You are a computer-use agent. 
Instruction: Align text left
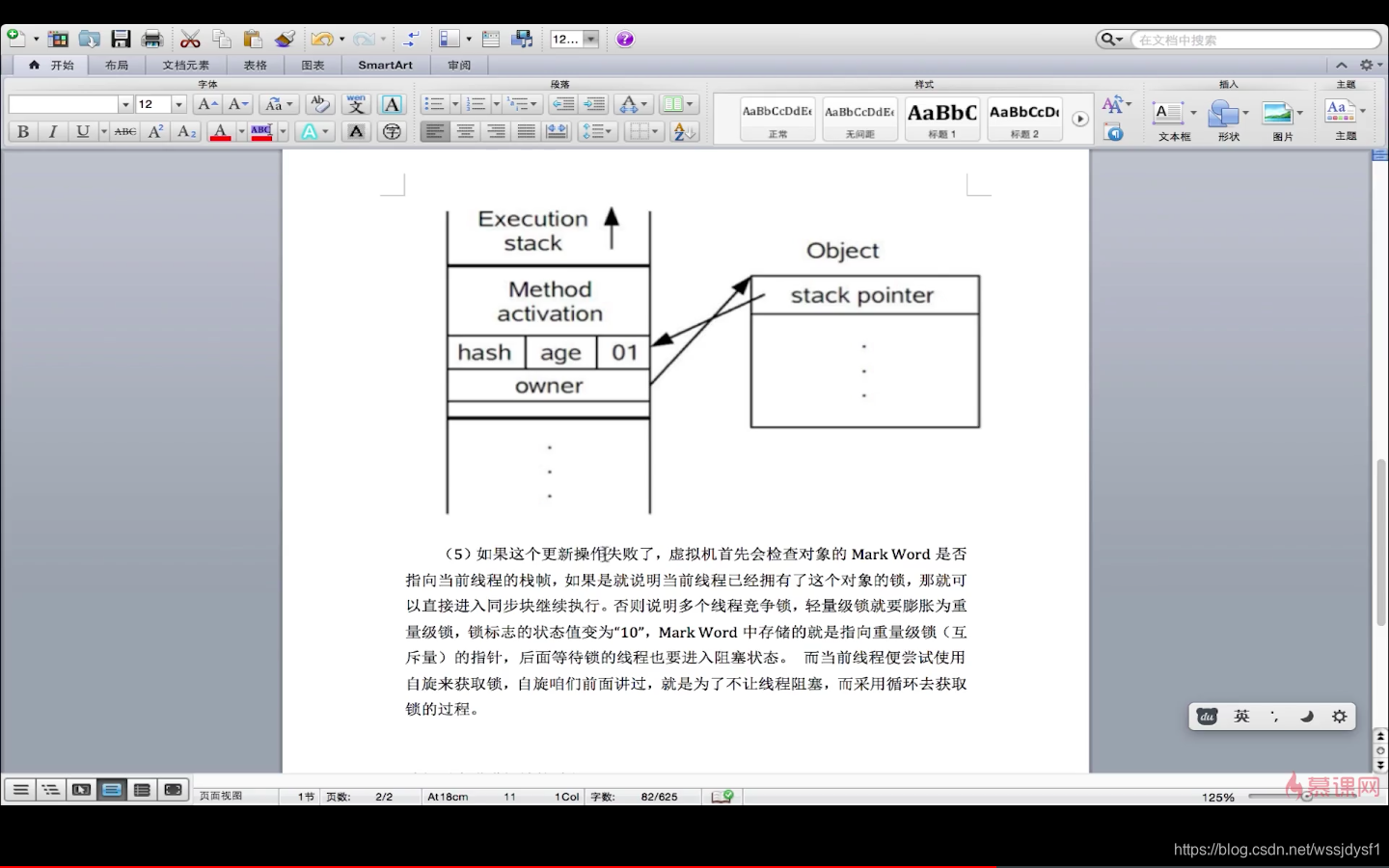click(435, 131)
